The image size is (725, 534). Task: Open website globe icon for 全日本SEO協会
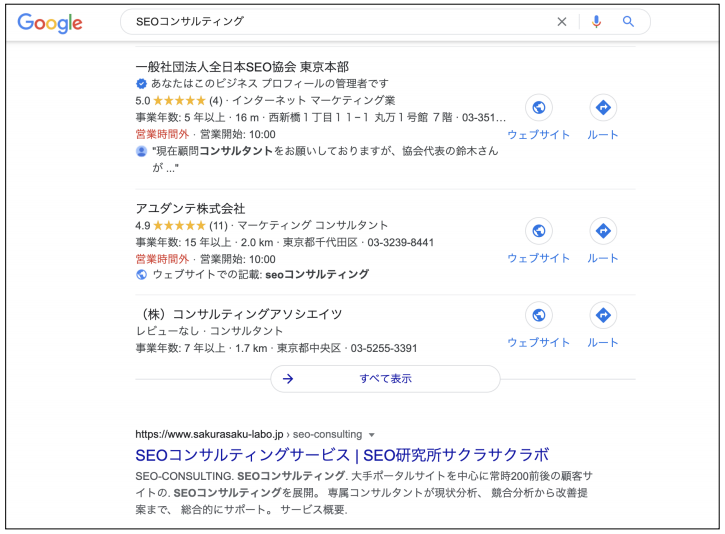(x=539, y=107)
